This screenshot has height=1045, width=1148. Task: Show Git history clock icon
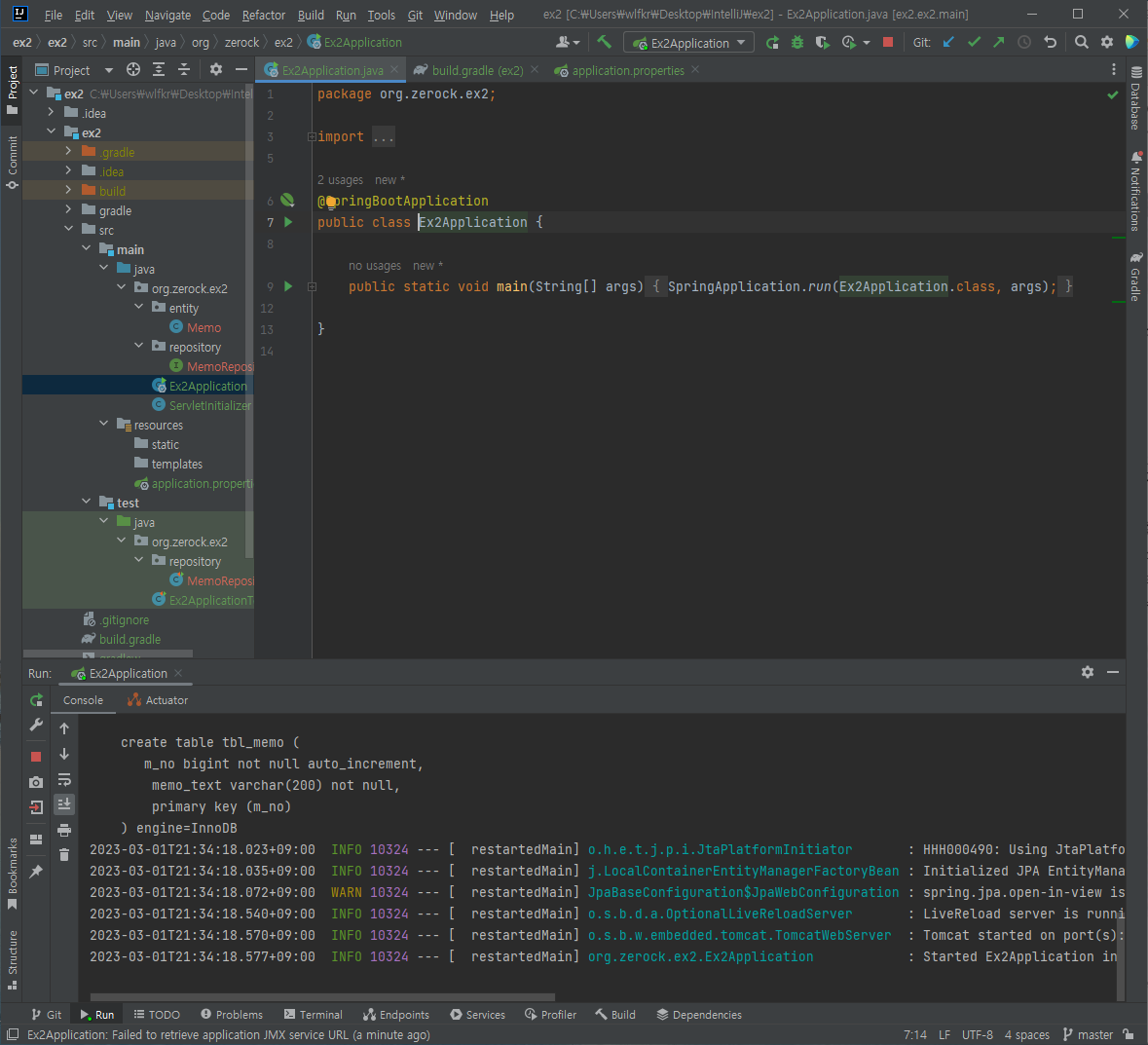pyautogui.click(x=1024, y=43)
